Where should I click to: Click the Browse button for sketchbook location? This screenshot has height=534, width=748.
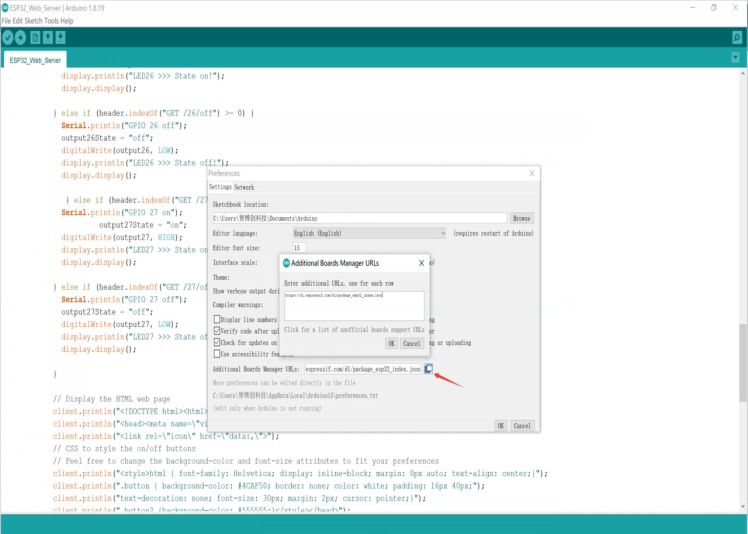coord(521,218)
